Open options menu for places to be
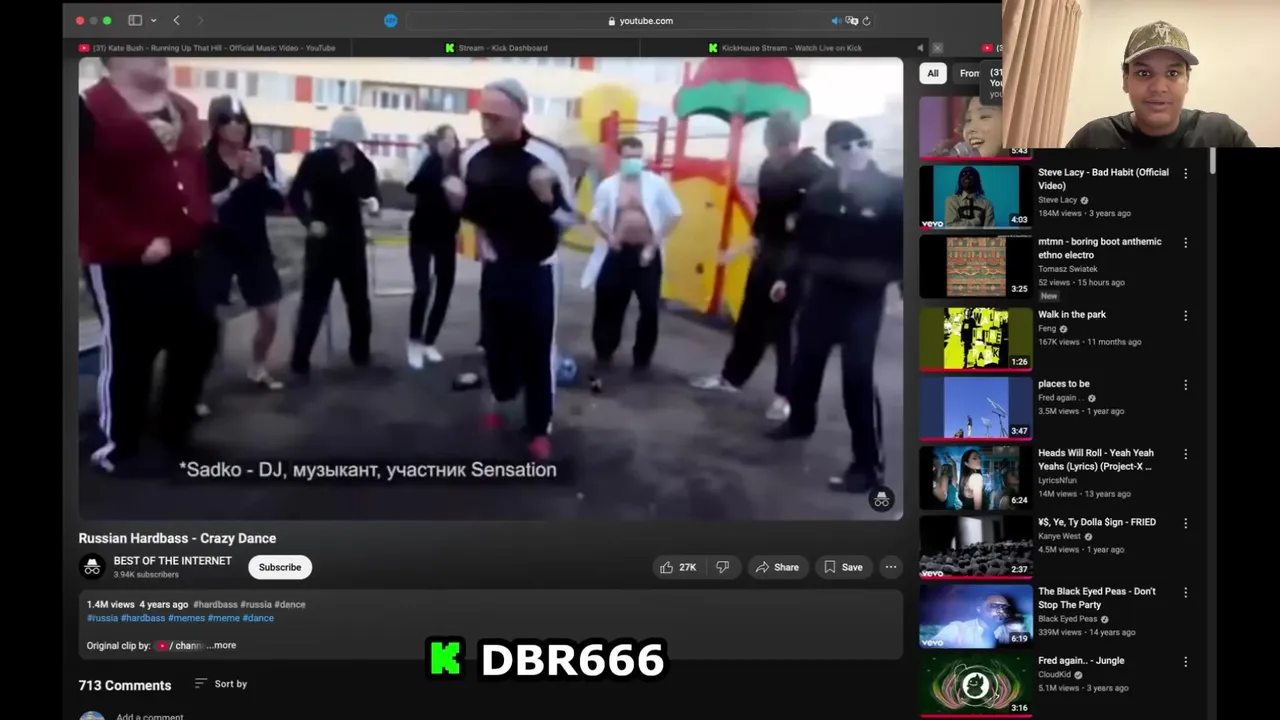Viewport: 1280px width, 720px height. click(x=1186, y=385)
